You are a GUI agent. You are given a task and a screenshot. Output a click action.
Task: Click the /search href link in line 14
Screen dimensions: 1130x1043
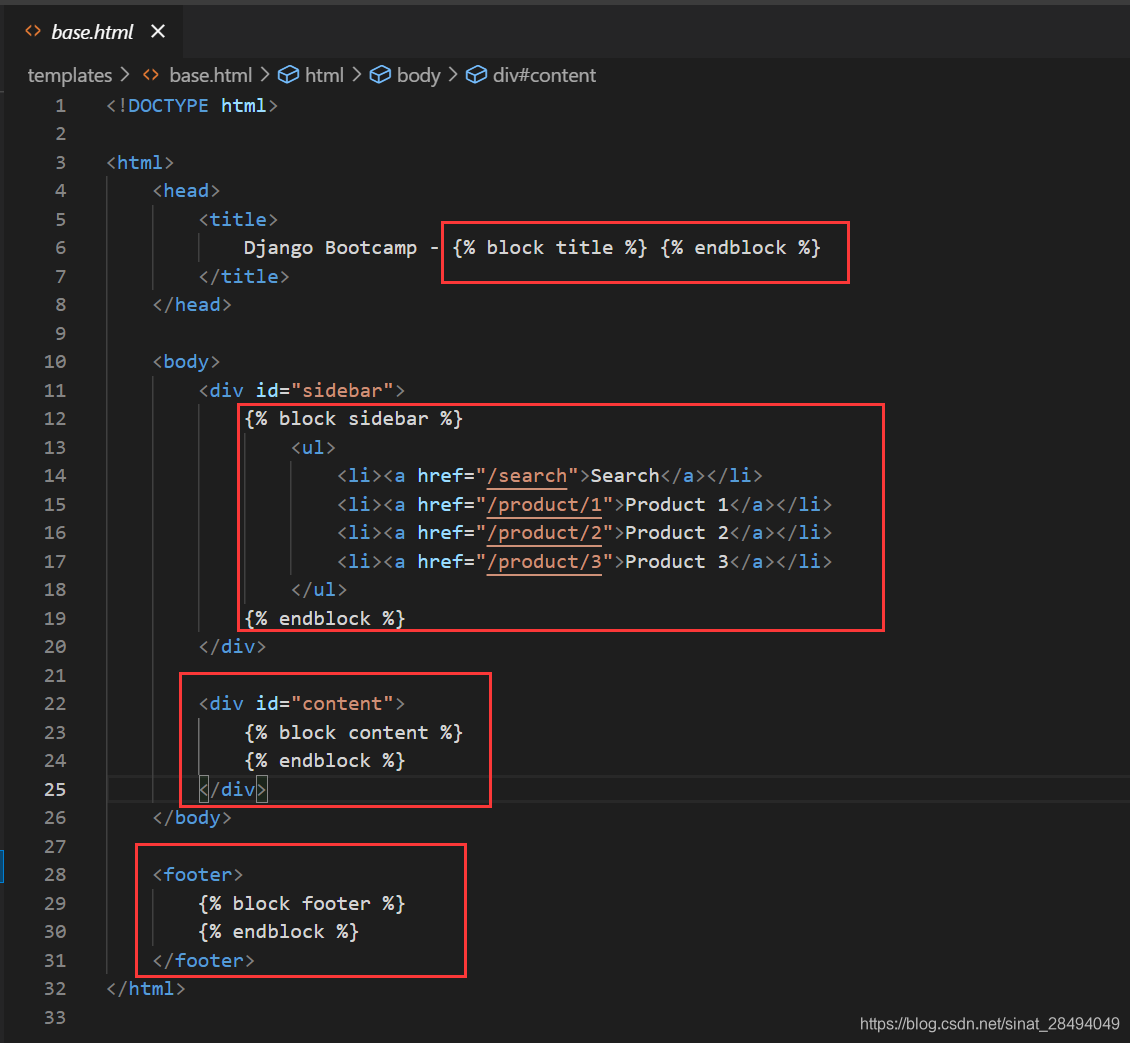[527, 475]
